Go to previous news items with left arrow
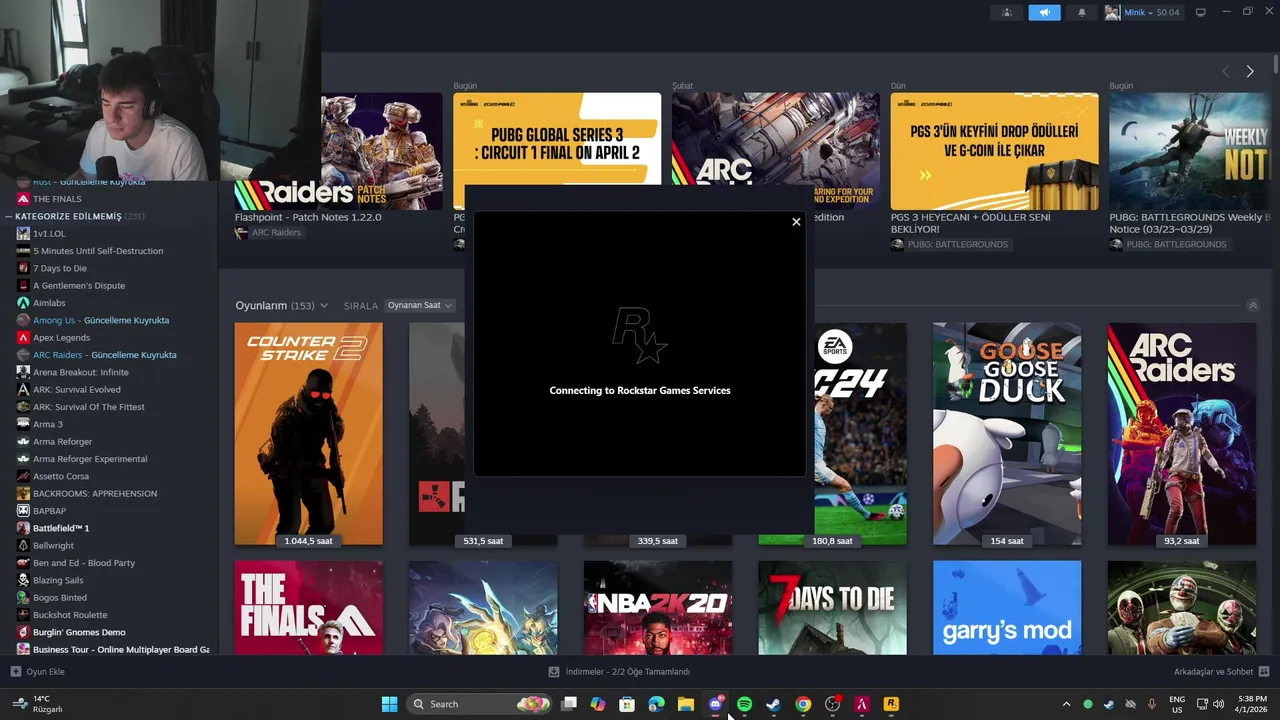The height and width of the screenshot is (720, 1280). click(1225, 71)
